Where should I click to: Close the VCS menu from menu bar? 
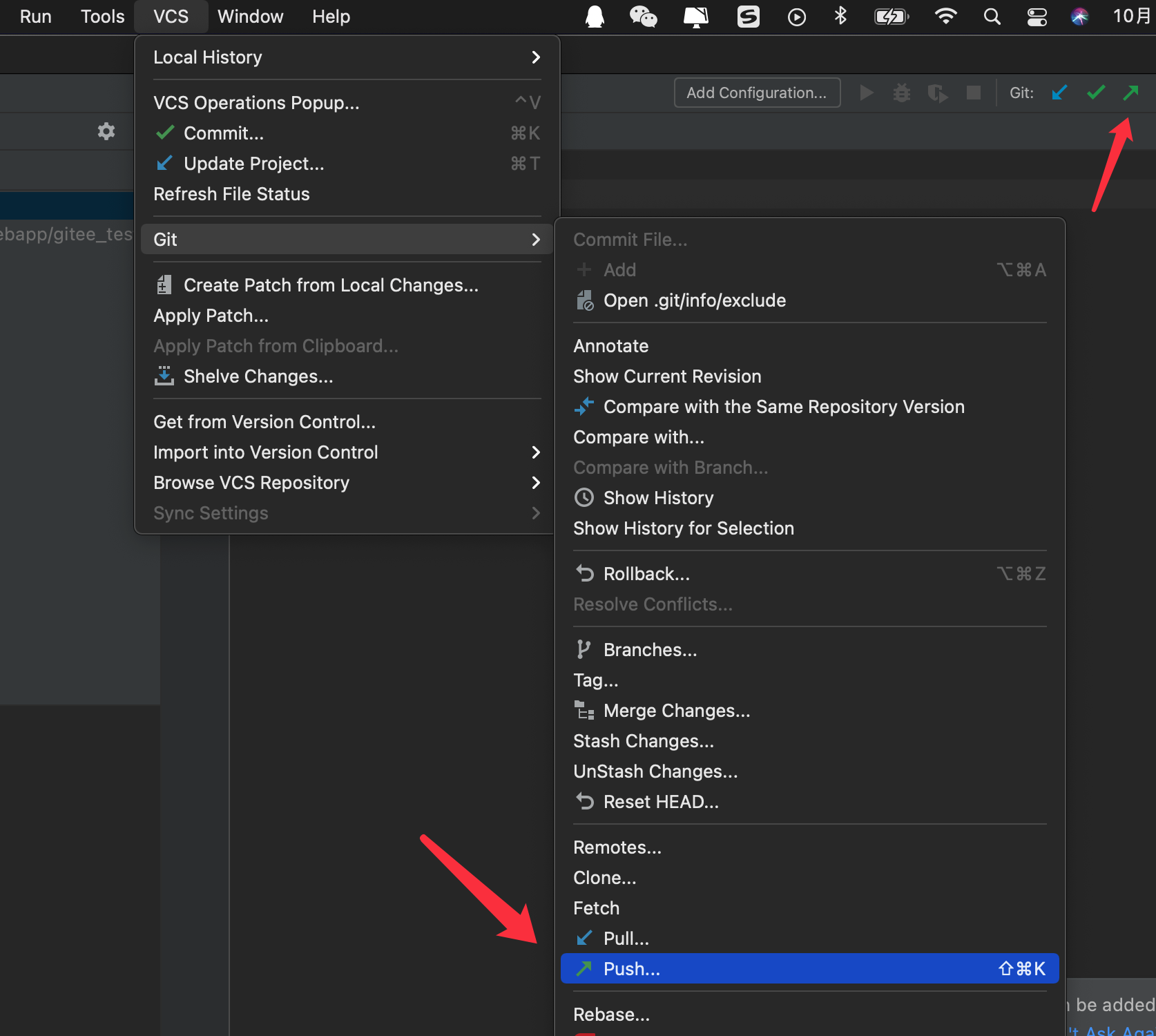point(171,17)
